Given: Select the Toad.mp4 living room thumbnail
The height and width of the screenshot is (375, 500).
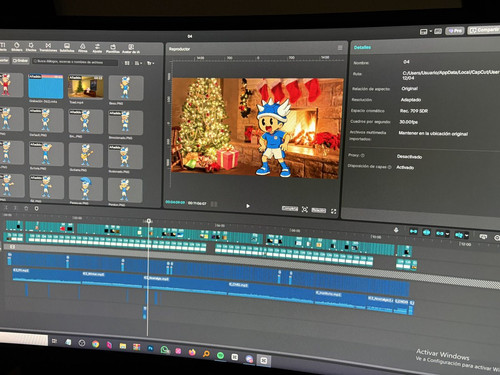Looking at the screenshot, I should (x=86, y=87).
